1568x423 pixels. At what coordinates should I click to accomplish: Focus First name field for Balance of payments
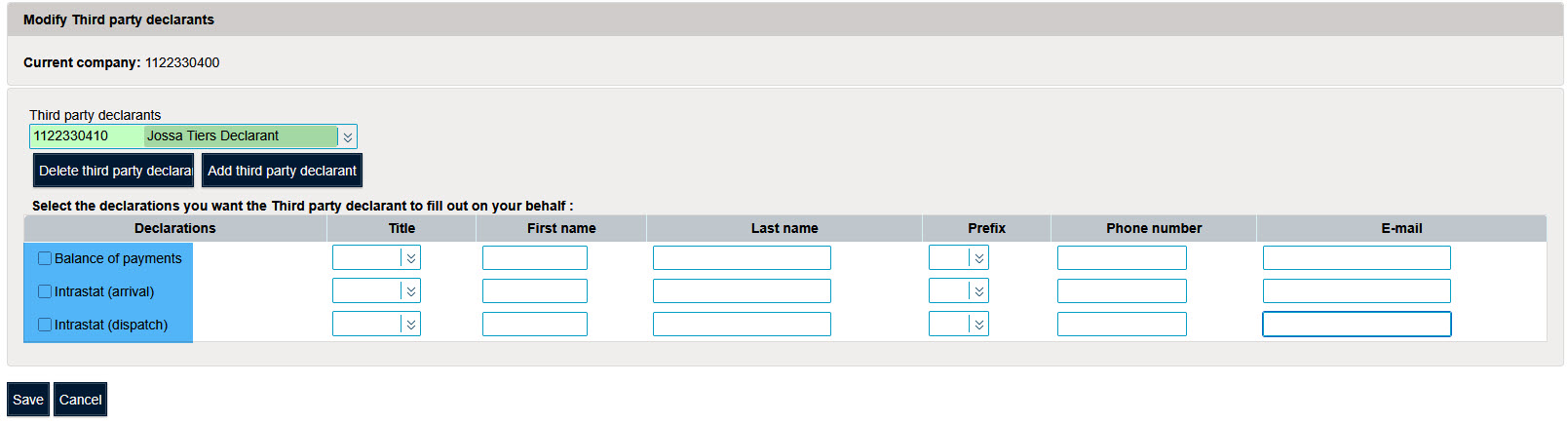pyautogui.click(x=534, y=258)
